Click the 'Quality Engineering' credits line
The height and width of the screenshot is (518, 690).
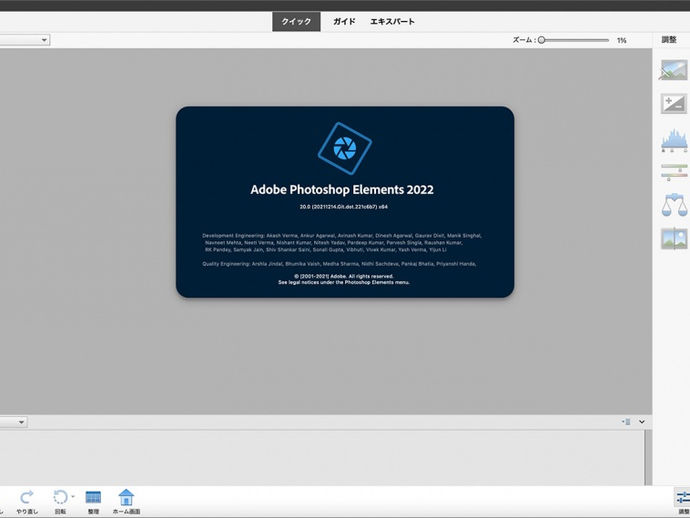pos(339,264)
